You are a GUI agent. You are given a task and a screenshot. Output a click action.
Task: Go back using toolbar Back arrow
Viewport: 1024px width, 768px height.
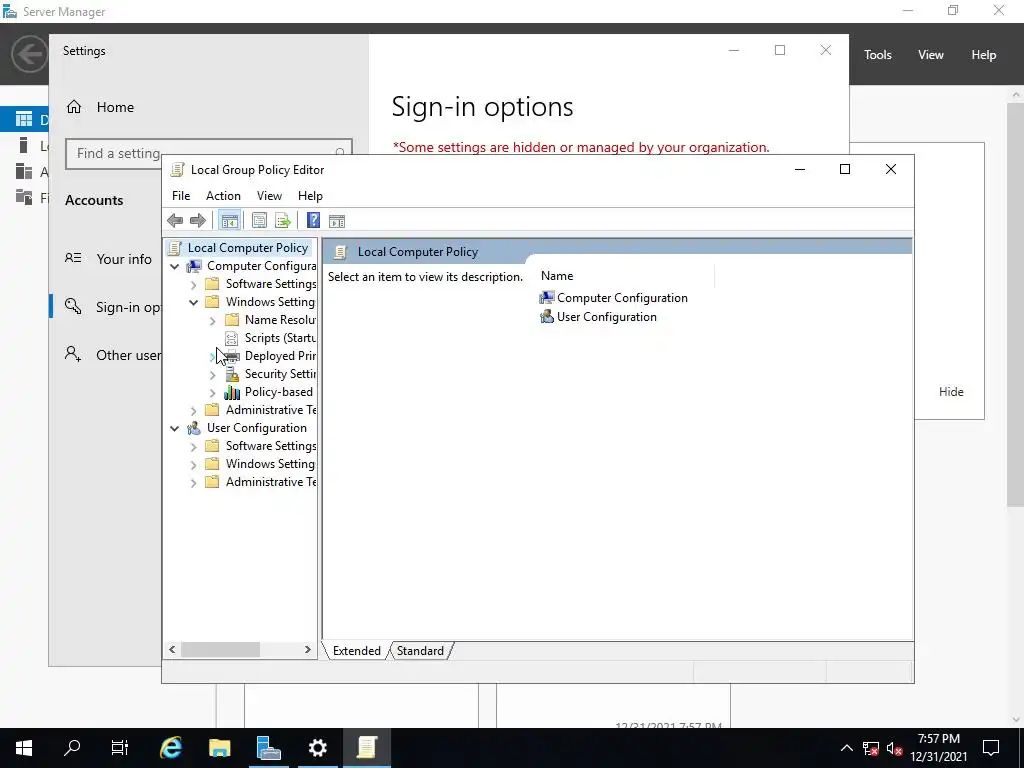[175, 221]
